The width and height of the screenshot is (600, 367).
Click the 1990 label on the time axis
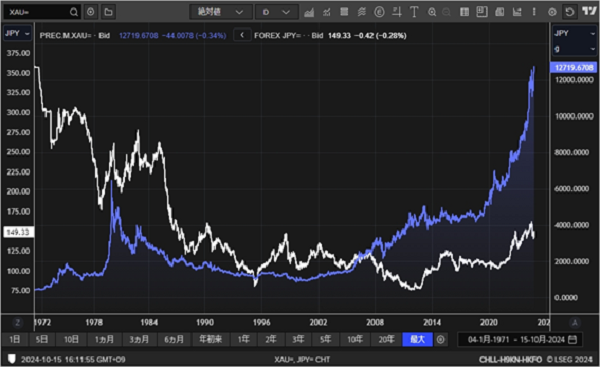205,323
